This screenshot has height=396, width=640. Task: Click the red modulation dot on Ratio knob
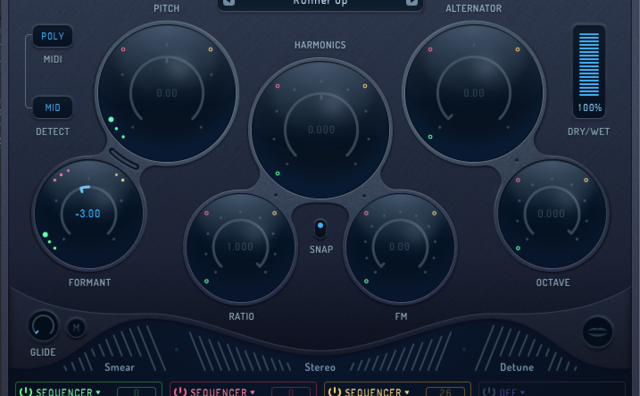[x=207, y=213]
